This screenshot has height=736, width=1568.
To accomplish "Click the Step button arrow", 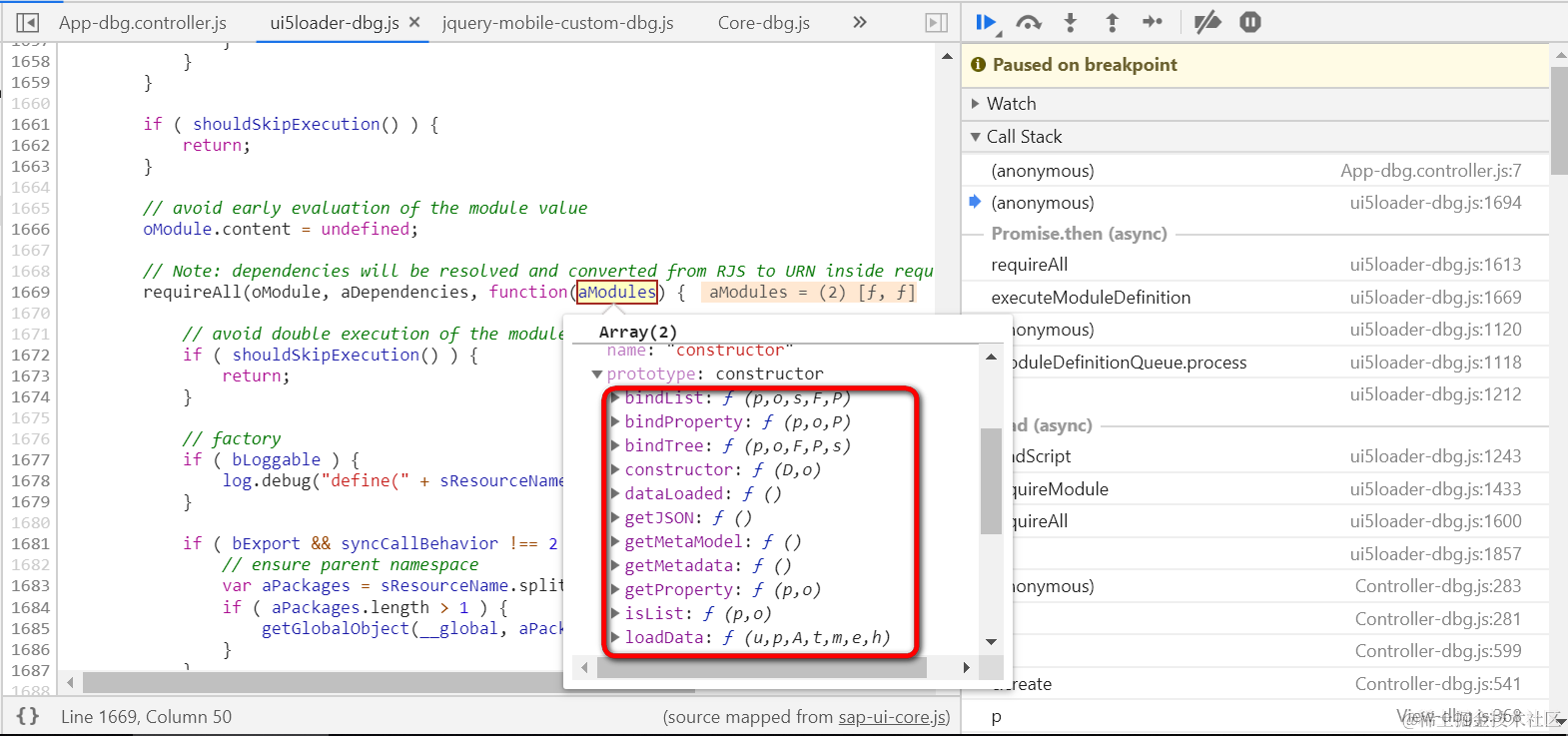I will coord(1153,22).
